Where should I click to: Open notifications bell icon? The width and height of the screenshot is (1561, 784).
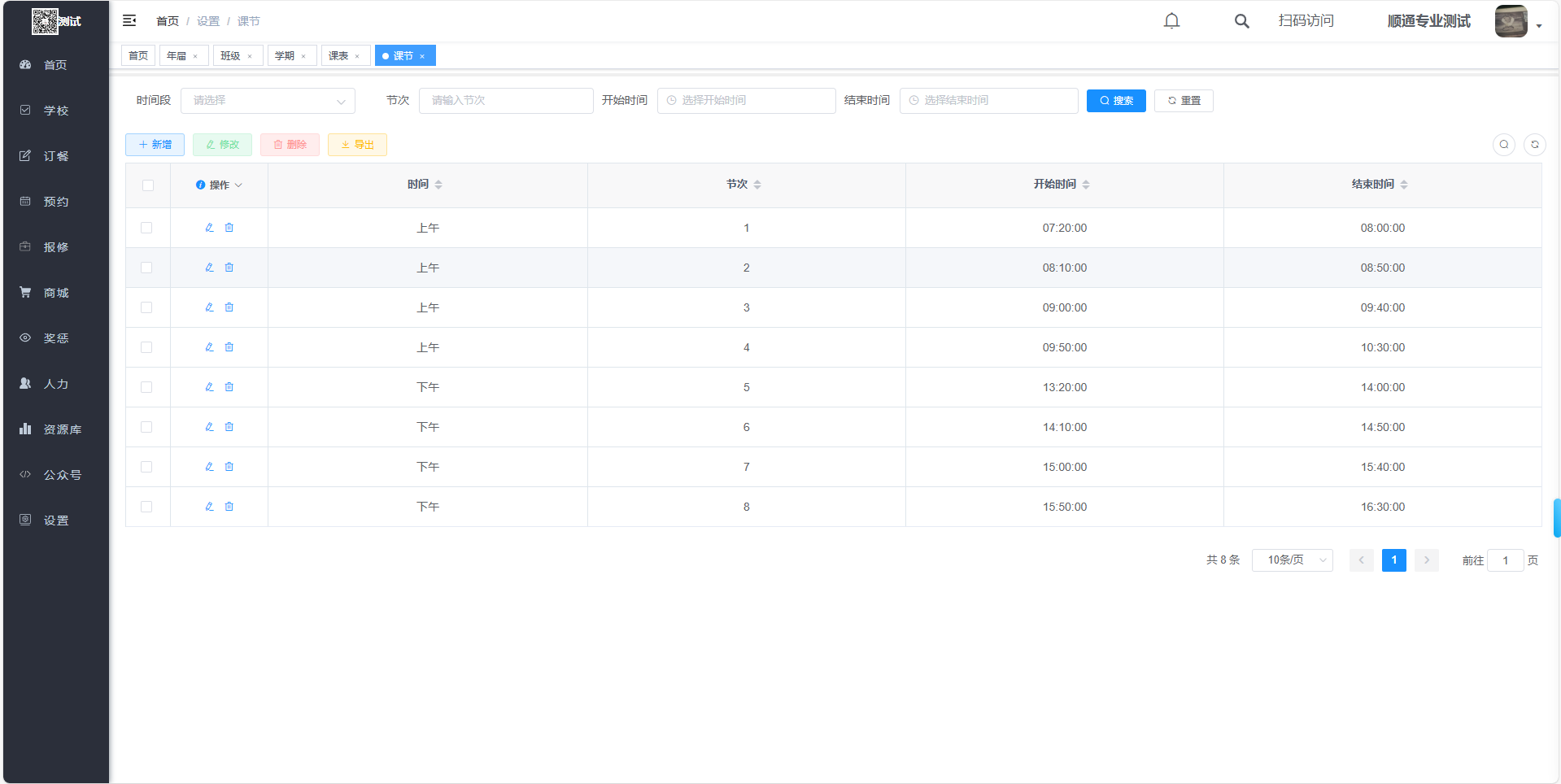click(x=1171, y=20)
